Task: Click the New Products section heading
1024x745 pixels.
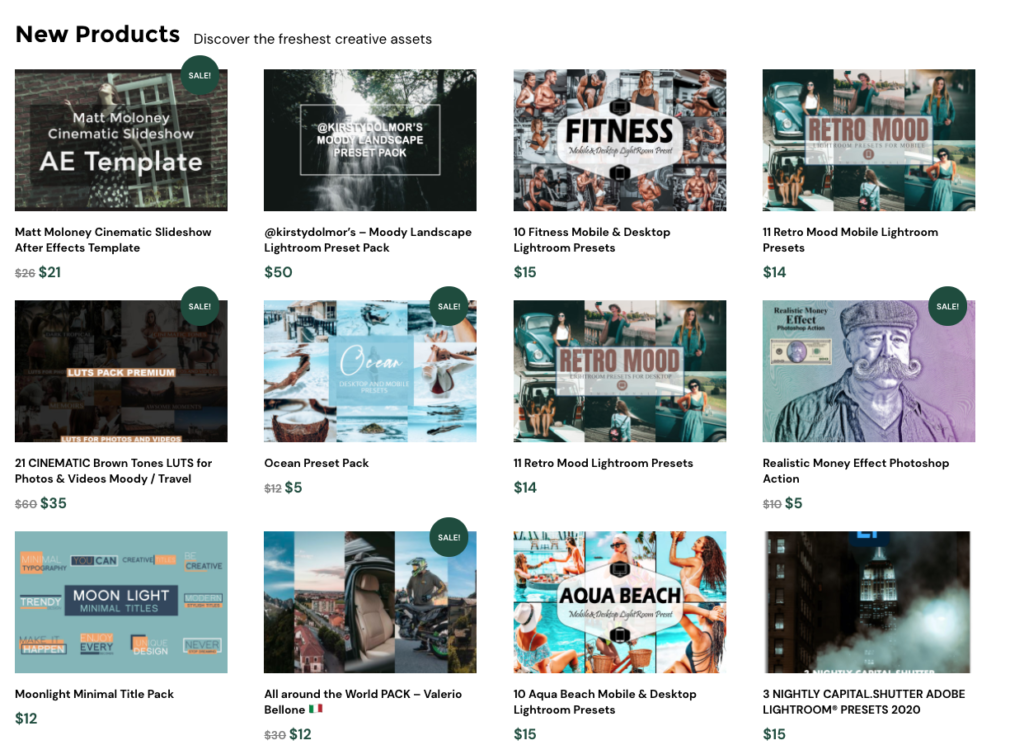Action: 97,34
